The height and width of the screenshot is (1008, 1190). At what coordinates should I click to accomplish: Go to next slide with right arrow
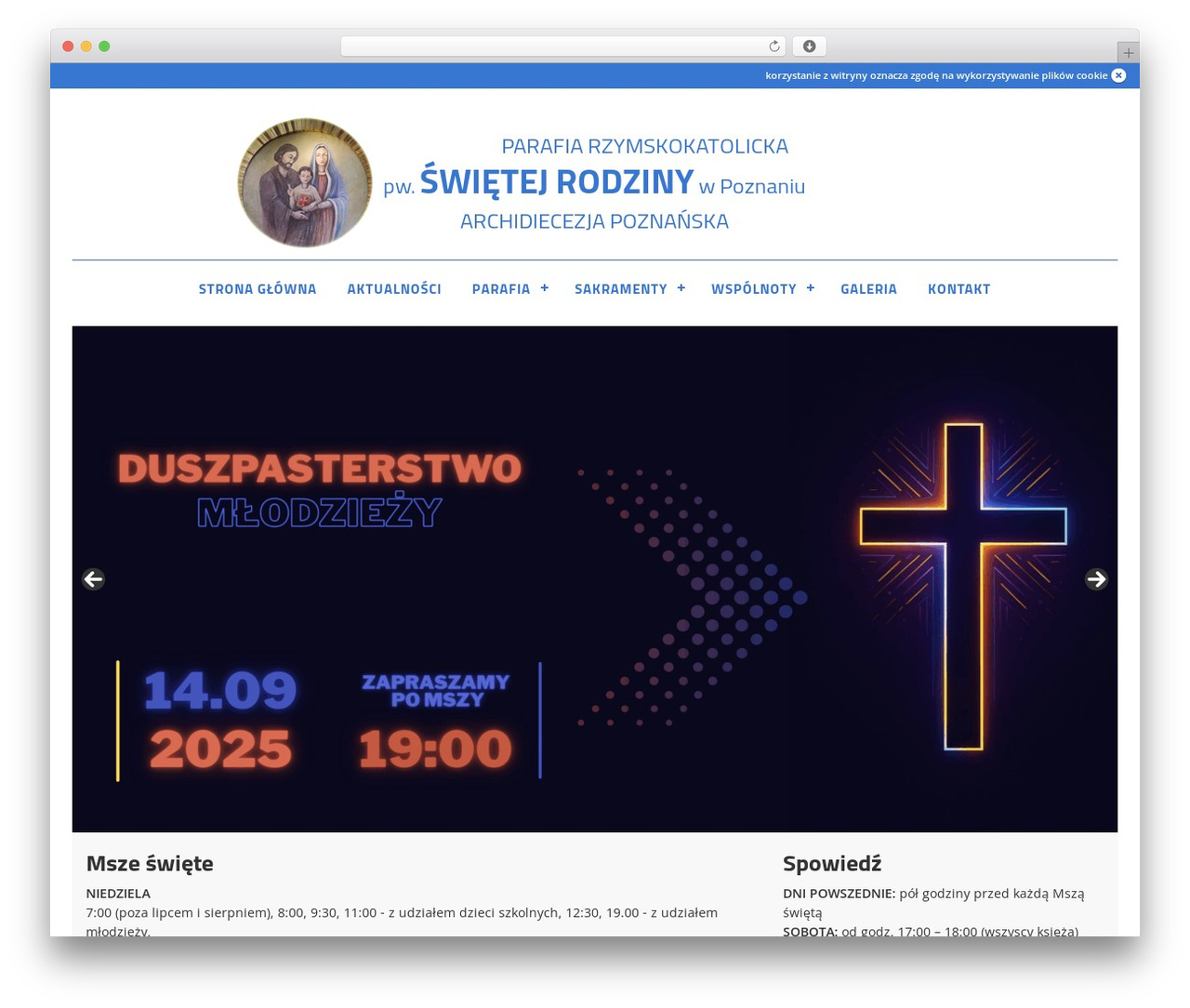click(1096, 579)
